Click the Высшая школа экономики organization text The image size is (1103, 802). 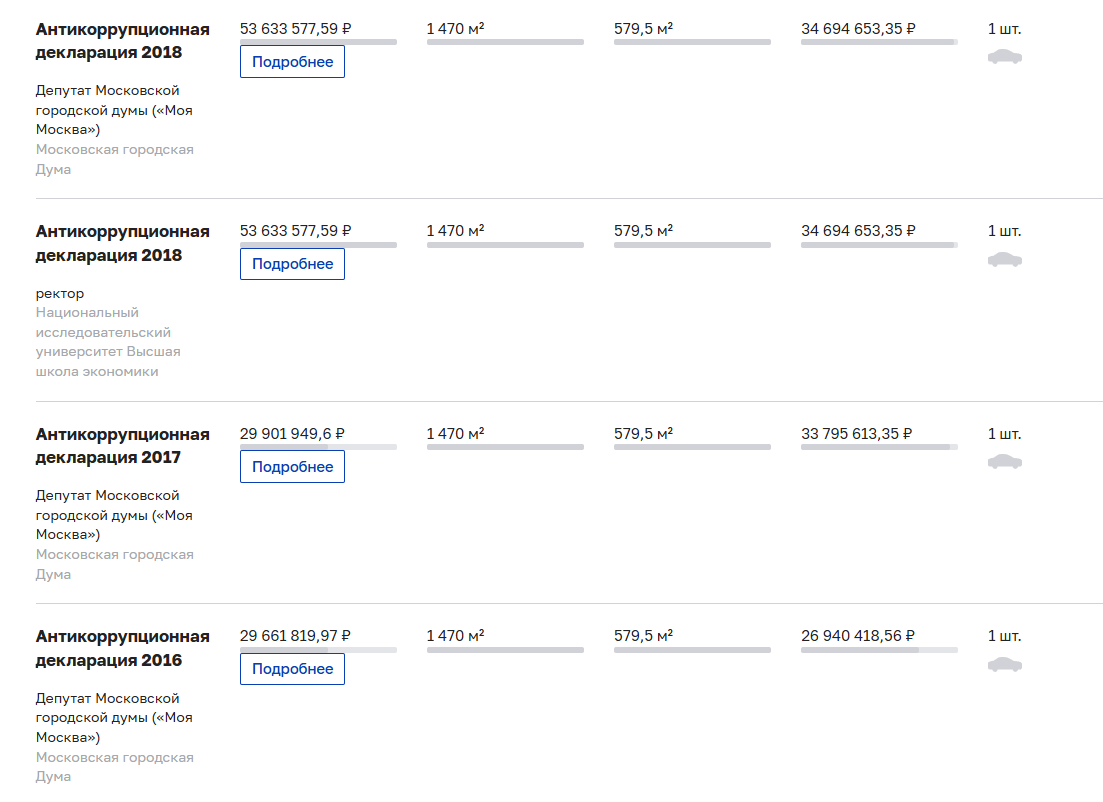[108, 342]
